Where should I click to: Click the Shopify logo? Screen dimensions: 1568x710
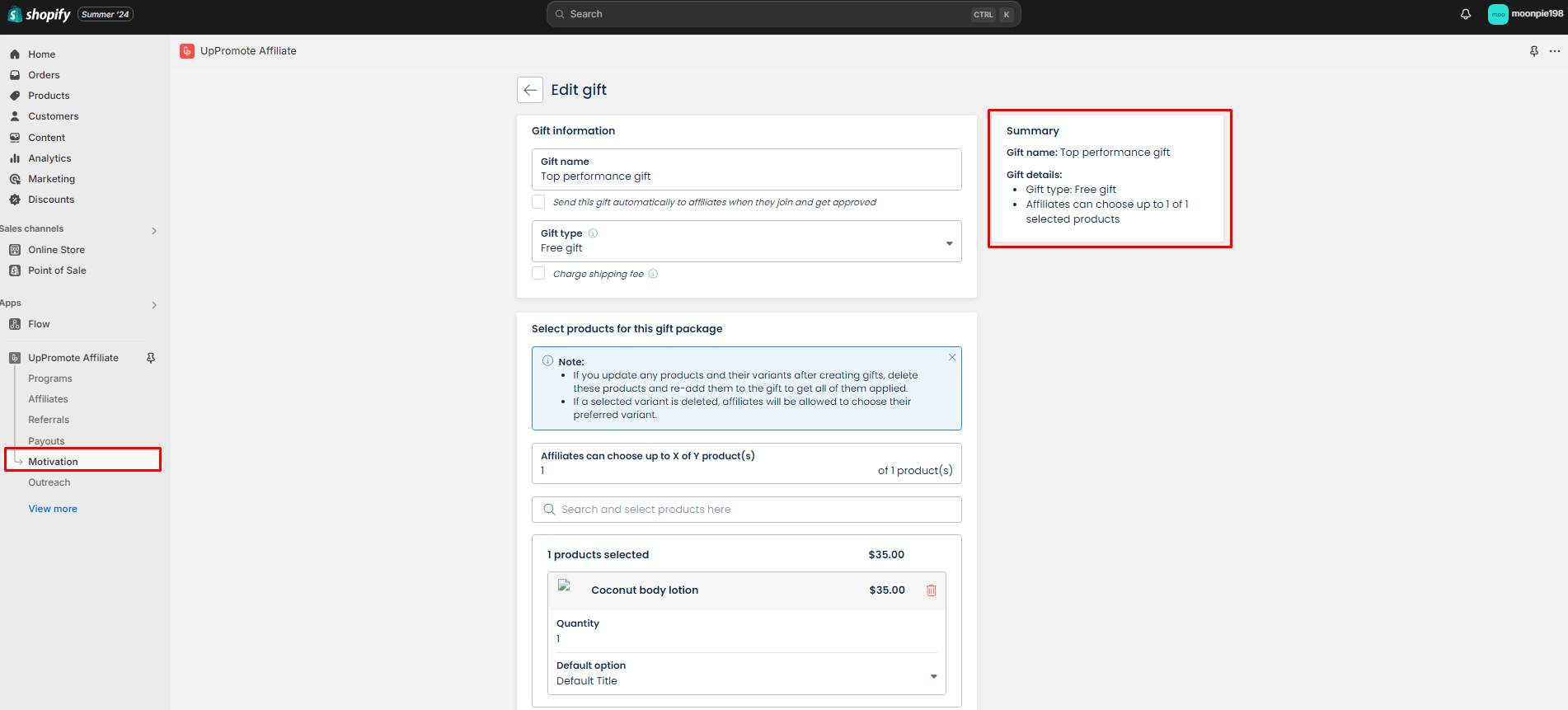pos(39,14)
